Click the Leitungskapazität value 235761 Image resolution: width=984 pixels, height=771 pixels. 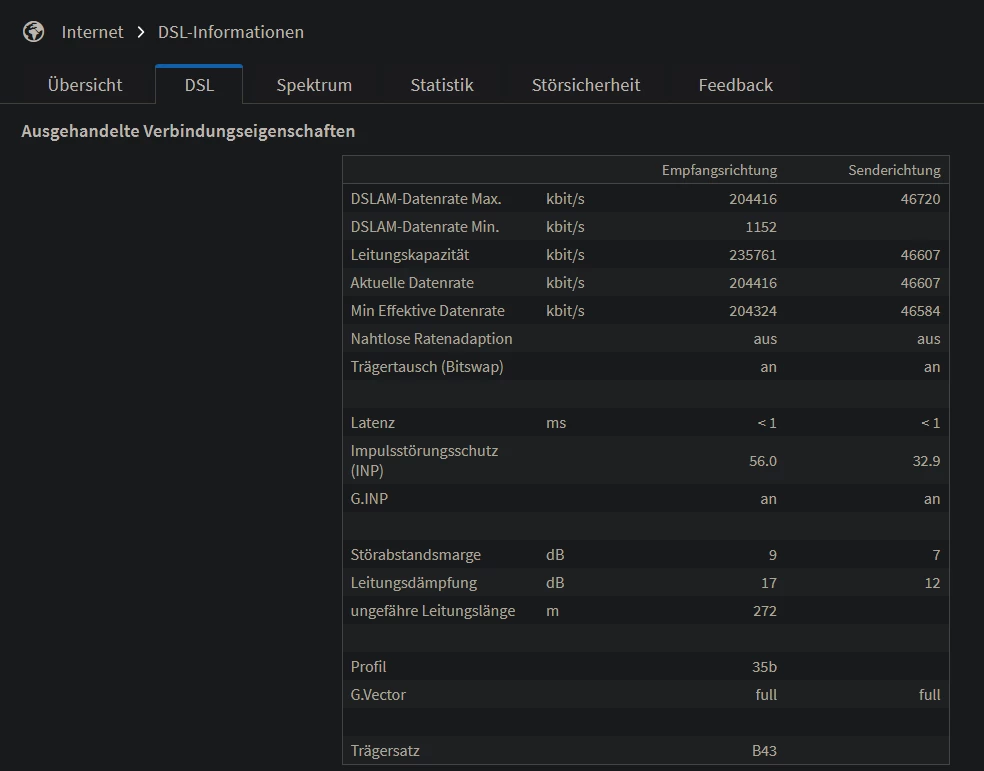coord(752,255)
